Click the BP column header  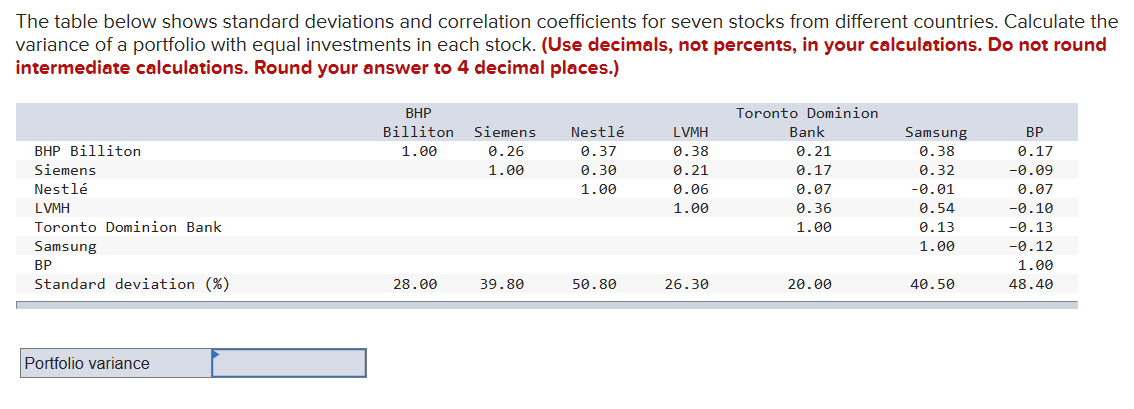1035,132
